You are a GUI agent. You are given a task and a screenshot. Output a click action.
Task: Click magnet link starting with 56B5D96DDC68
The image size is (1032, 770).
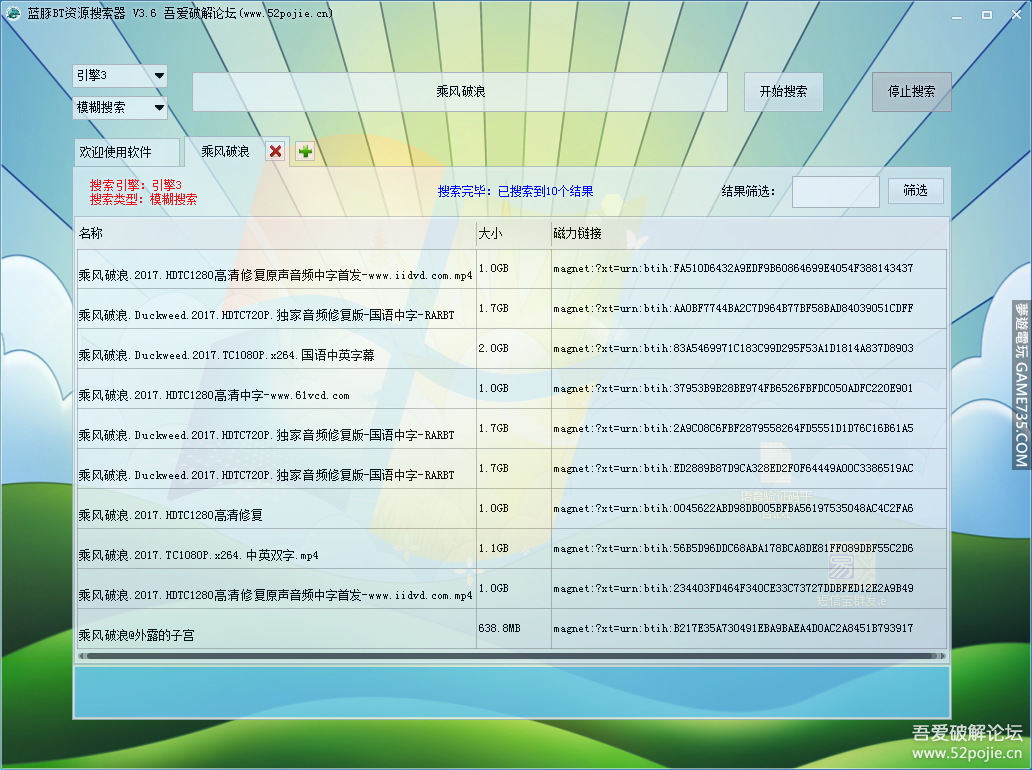[x=733, y=548]
